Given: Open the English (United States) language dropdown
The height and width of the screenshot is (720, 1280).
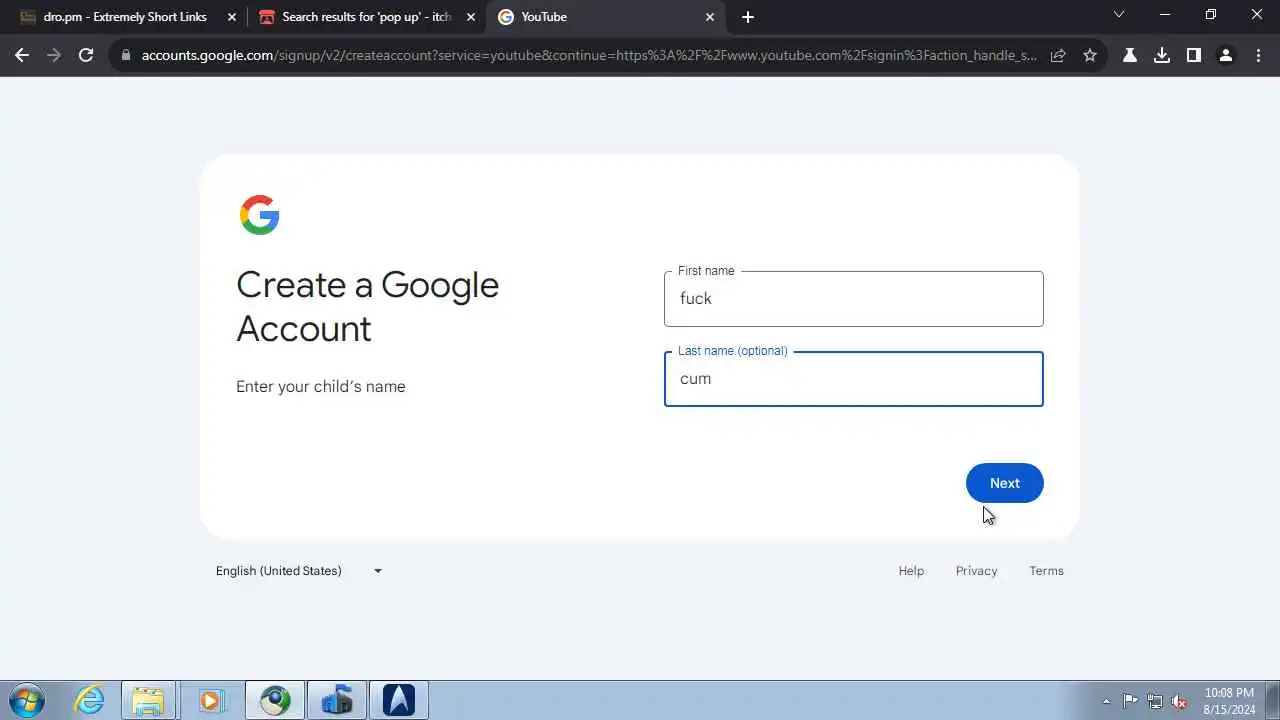Looking at the screenshot, I should click(299, 571).
